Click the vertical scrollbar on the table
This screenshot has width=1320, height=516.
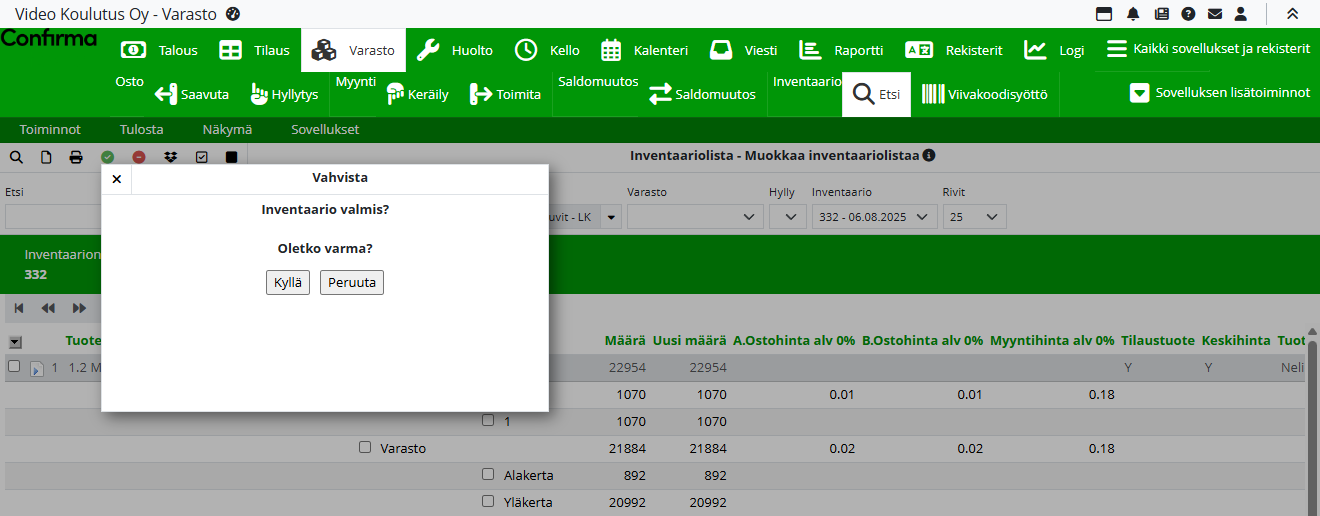[x=1312, y=420]
